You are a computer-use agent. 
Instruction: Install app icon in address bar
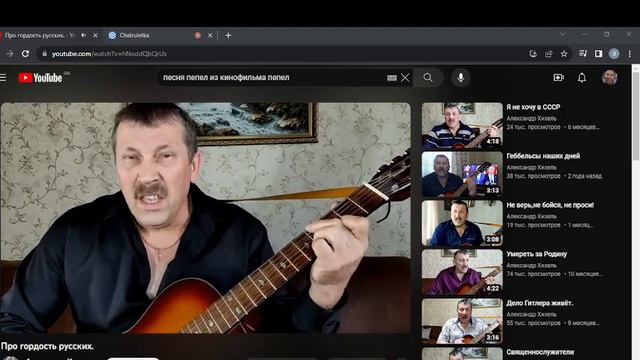[533, 53]
